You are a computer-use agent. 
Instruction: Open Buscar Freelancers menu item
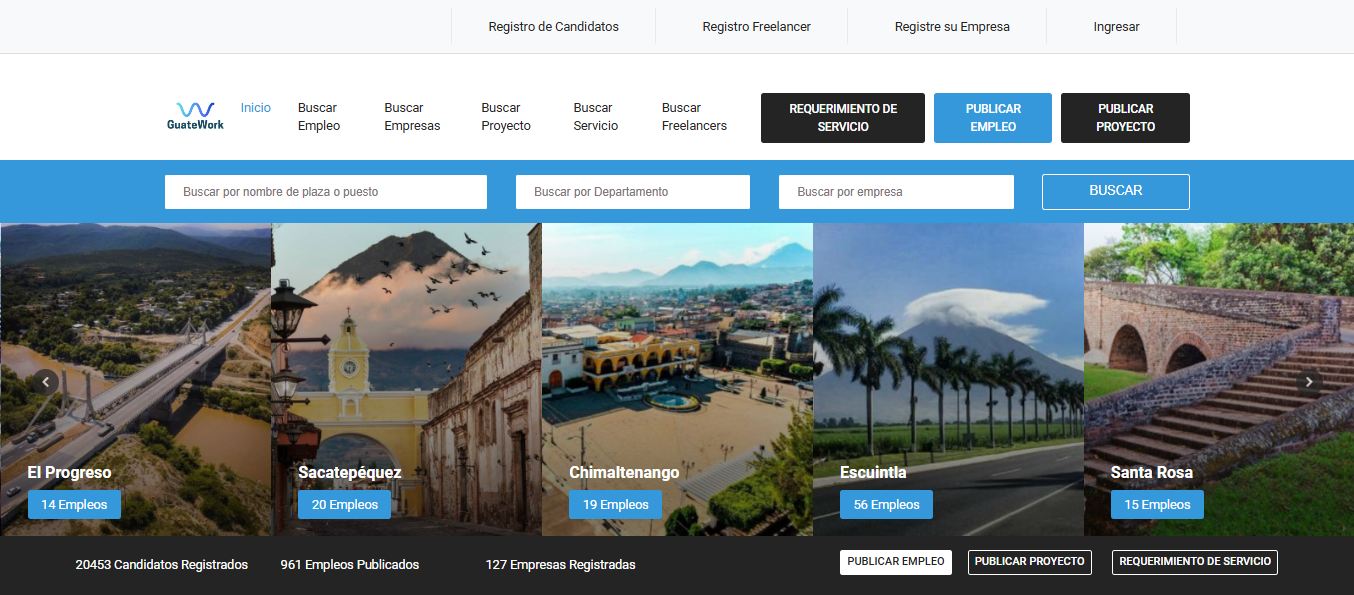click(694, 117)
